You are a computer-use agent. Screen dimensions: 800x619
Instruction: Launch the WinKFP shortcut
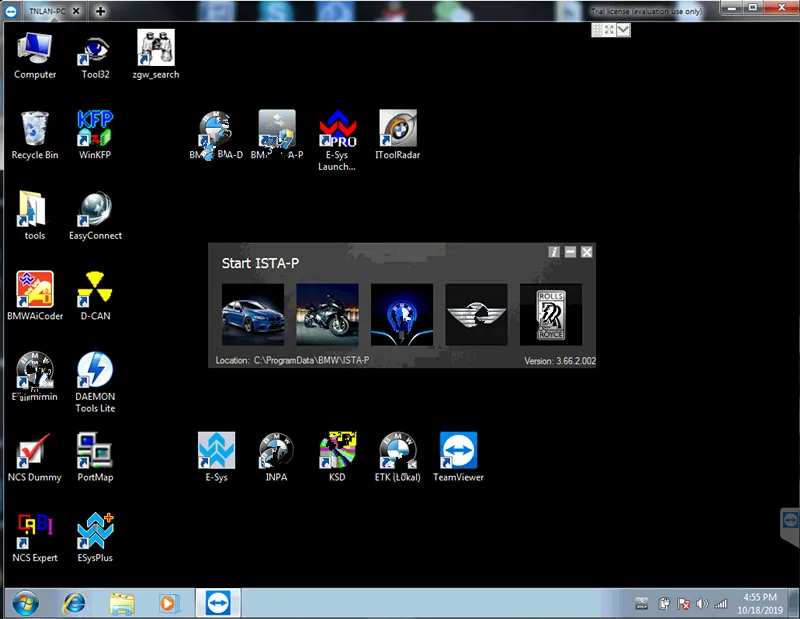(x=95, y=136)
